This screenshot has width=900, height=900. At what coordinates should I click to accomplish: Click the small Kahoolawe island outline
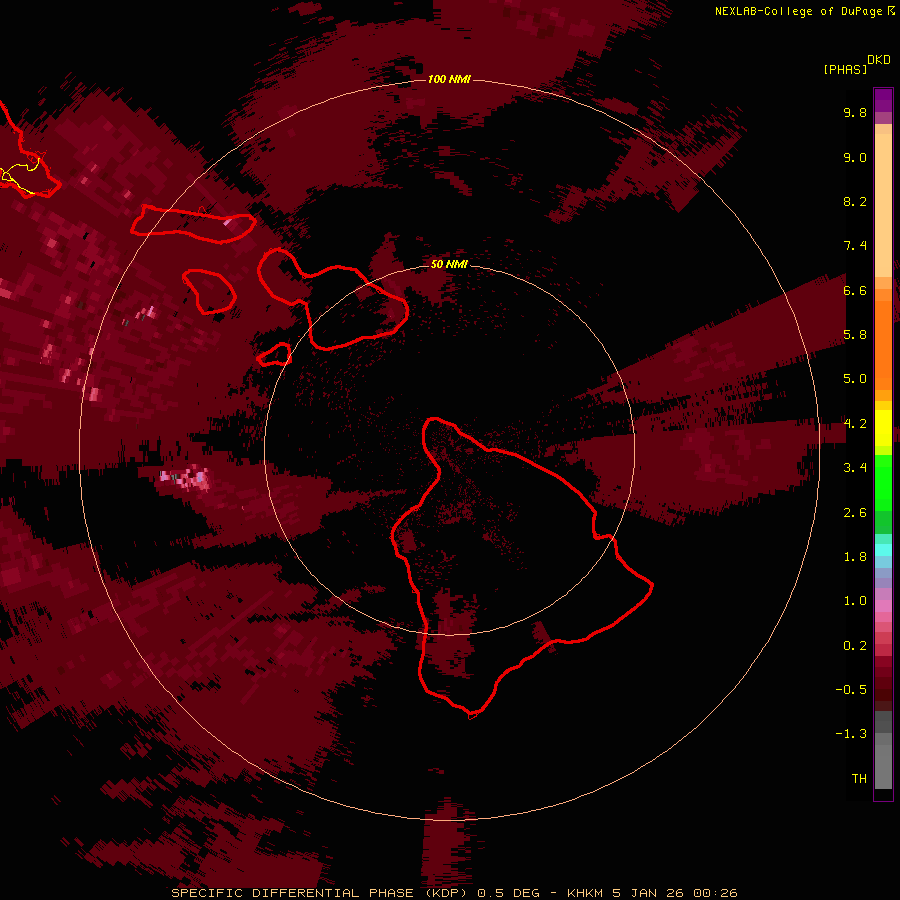pos(276,355)
